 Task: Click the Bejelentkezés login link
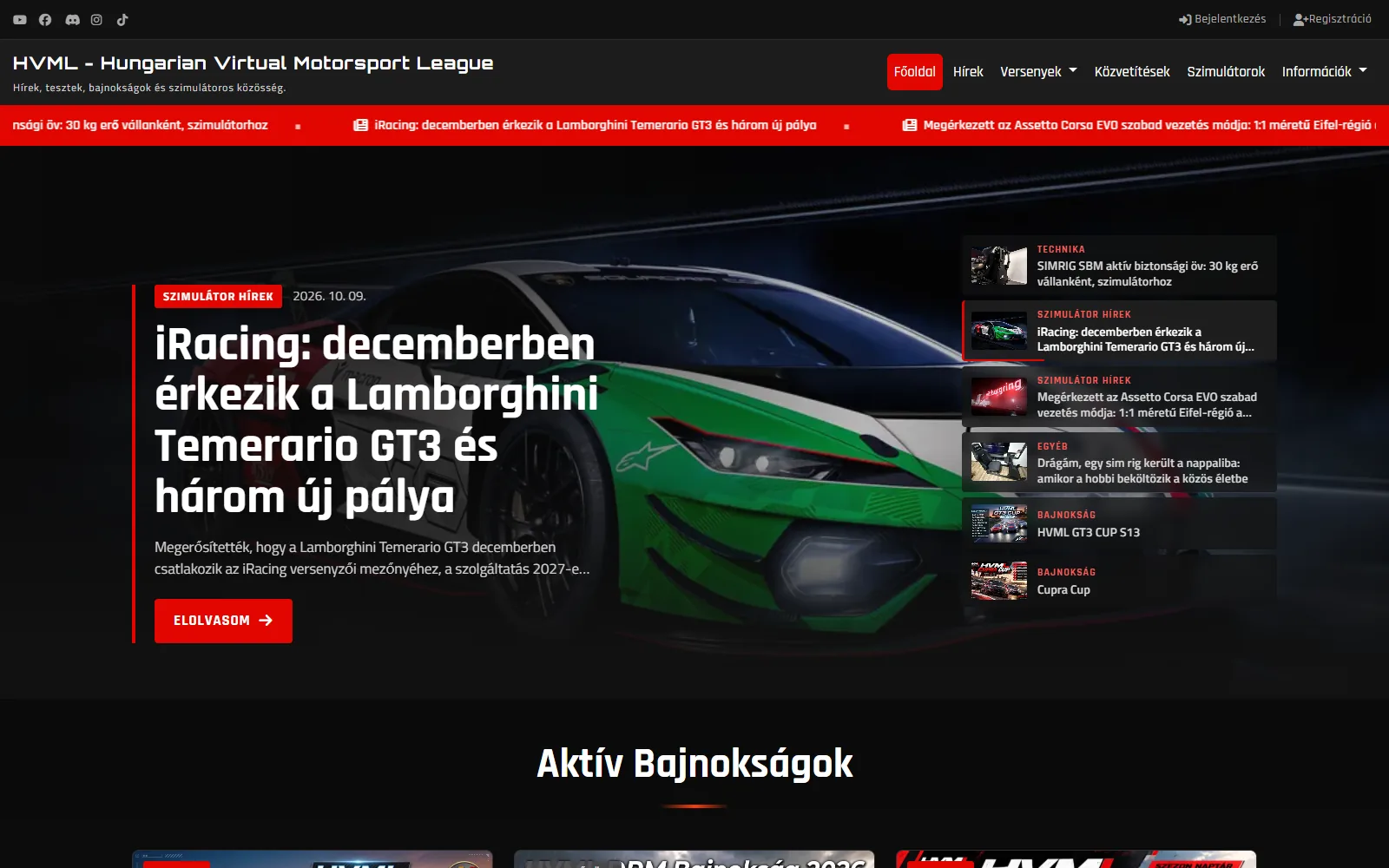[x=1222, y=19]
